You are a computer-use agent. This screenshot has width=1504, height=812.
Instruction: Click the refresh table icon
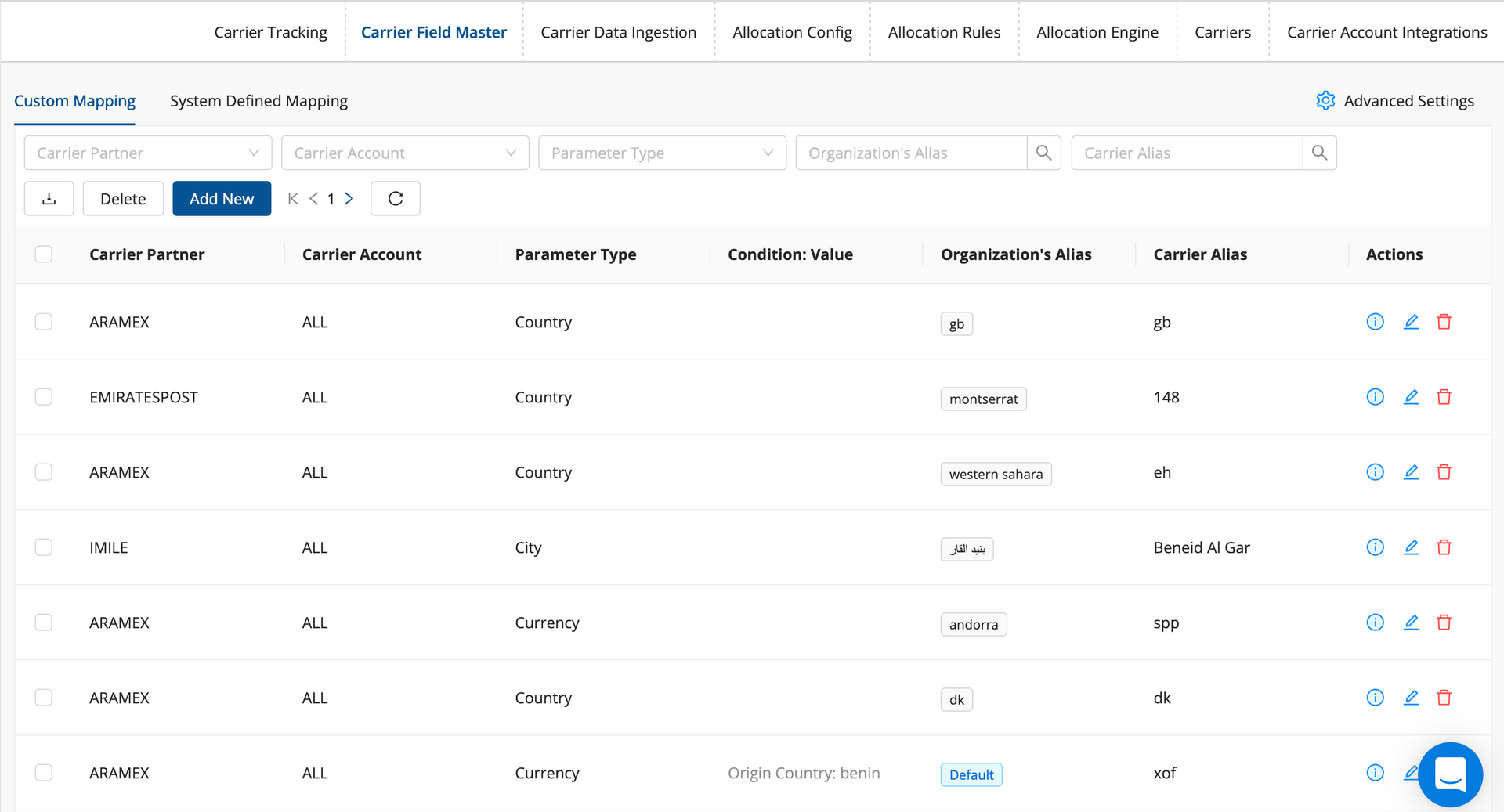pos(396,199)
